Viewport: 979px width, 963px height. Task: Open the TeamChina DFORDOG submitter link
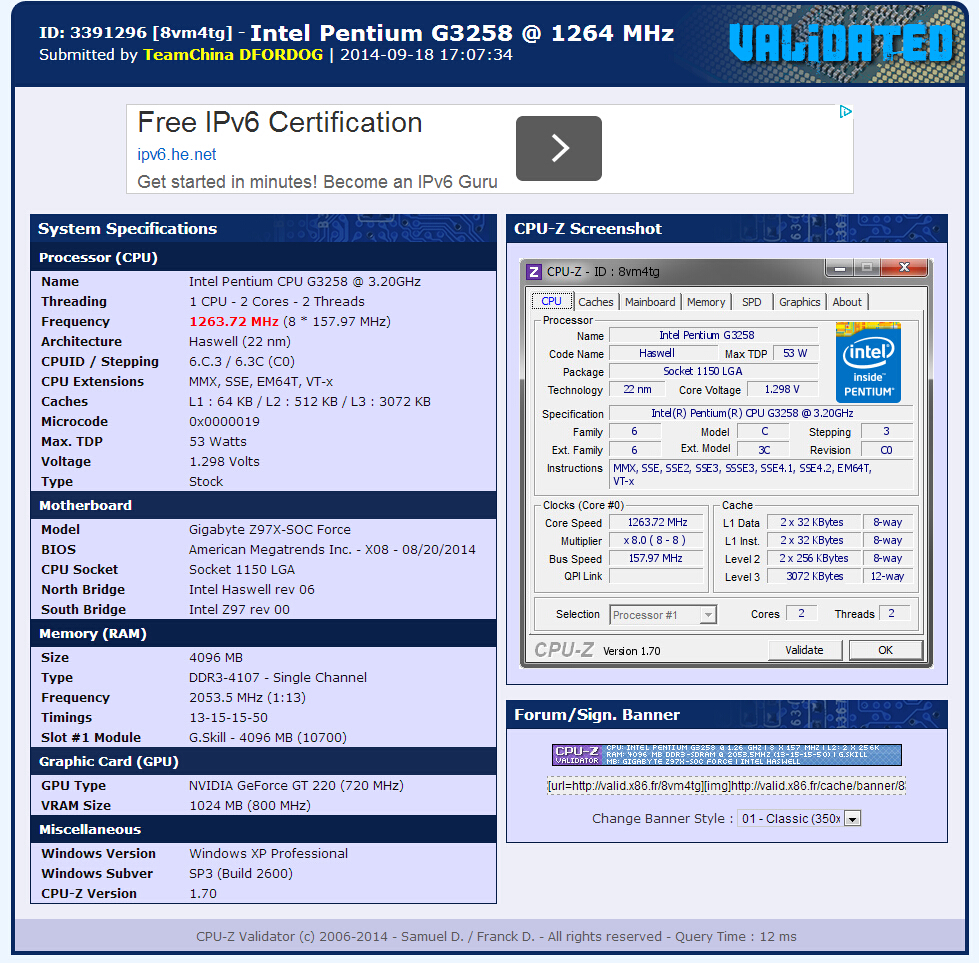click(233, 55)
